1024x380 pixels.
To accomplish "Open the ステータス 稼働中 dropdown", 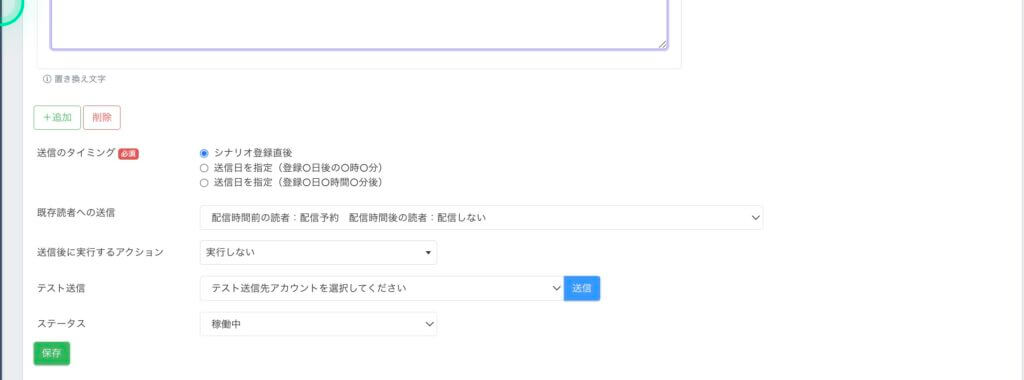I will tap(318, 324).
